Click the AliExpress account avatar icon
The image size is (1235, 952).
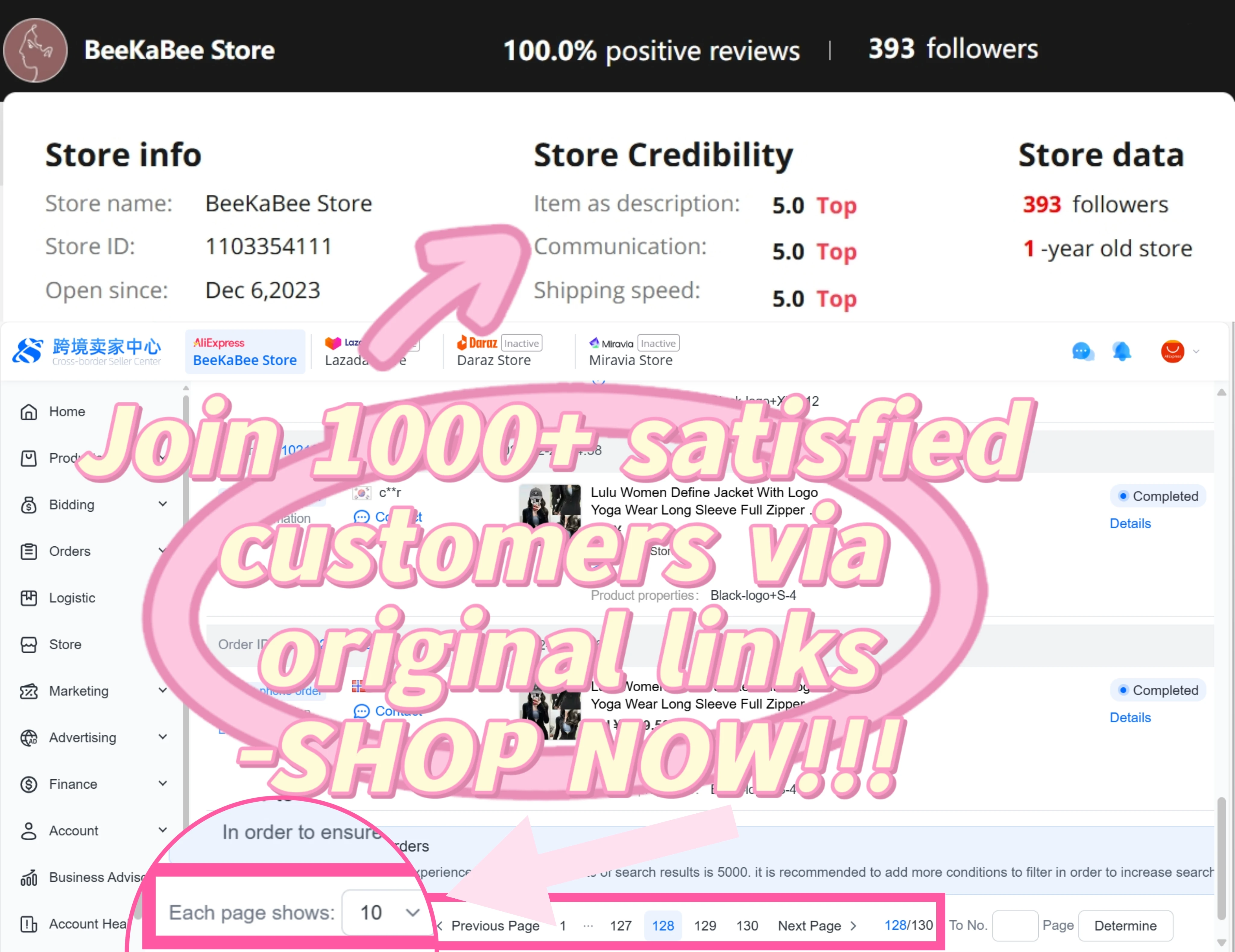(x=1172, y=352)
